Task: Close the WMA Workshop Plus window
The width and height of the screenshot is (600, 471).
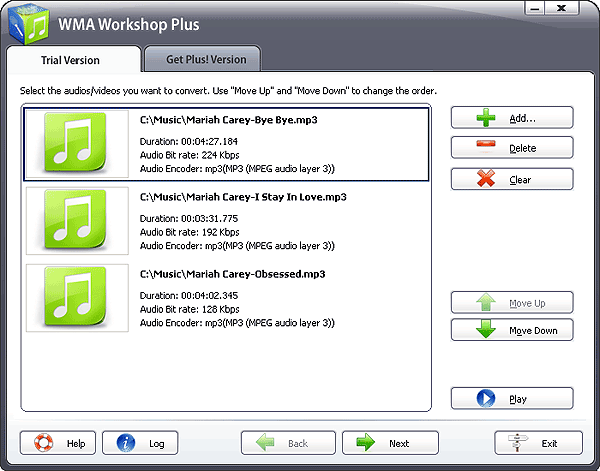Action: click(x=562, y=8)
